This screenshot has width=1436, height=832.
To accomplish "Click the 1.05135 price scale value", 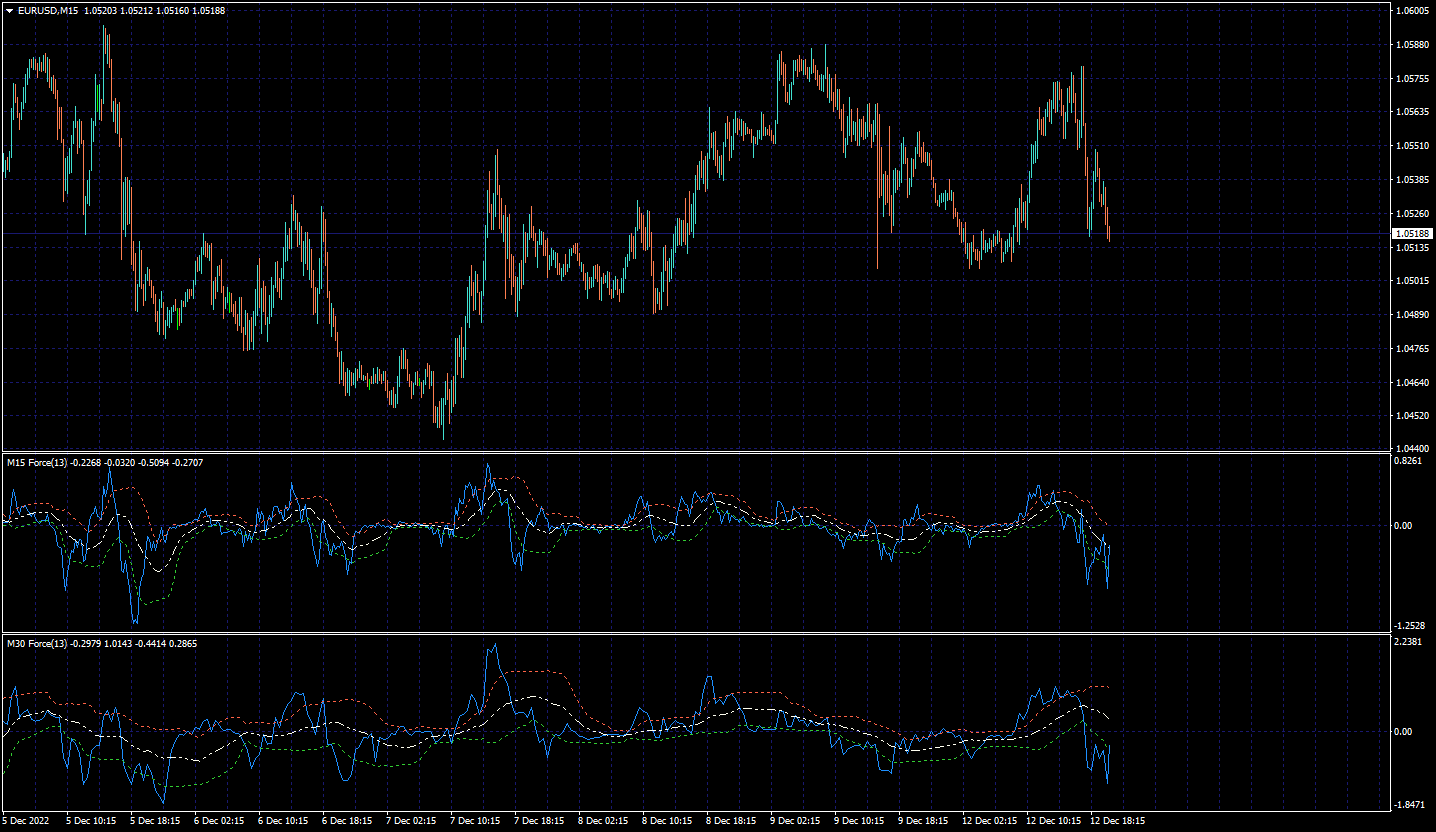I will click(1413, 248).
